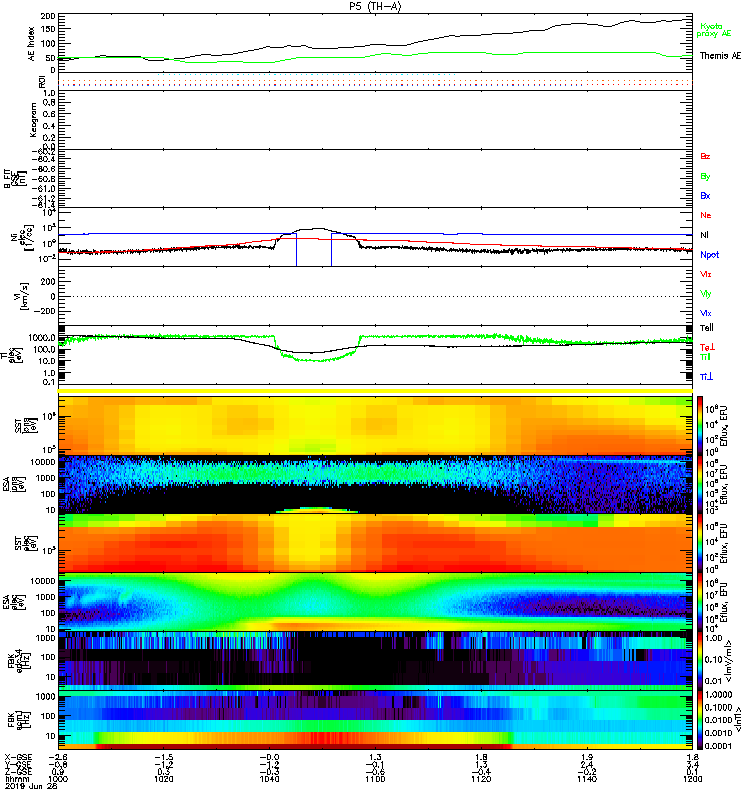The image size is (750, 800).
Task: Click the <|mV/m|> color bar unit label
Action: point(729,661)
